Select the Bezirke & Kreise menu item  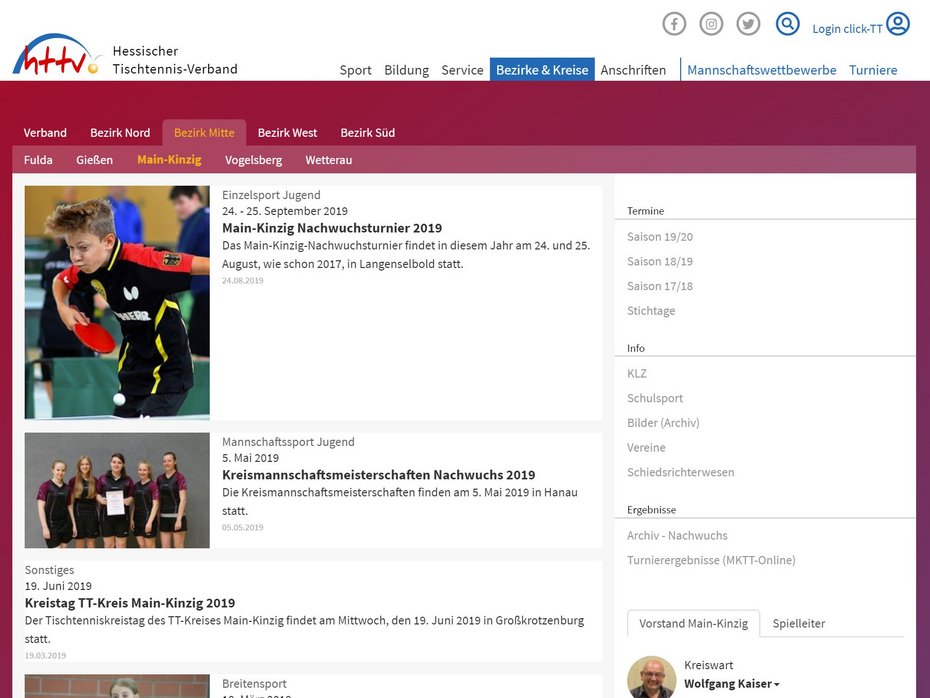coord(542,69)
